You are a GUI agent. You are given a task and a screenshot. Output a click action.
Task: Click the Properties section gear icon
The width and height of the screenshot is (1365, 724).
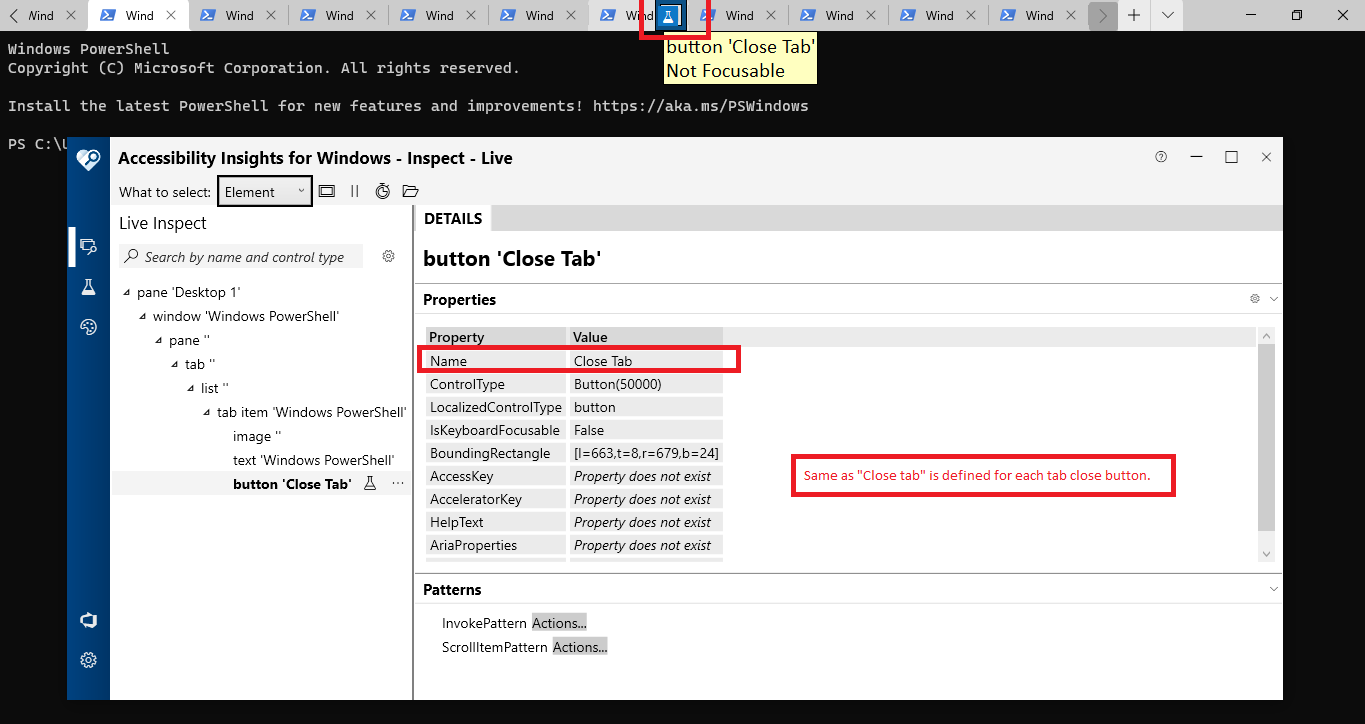click(x=1255, y=299)
